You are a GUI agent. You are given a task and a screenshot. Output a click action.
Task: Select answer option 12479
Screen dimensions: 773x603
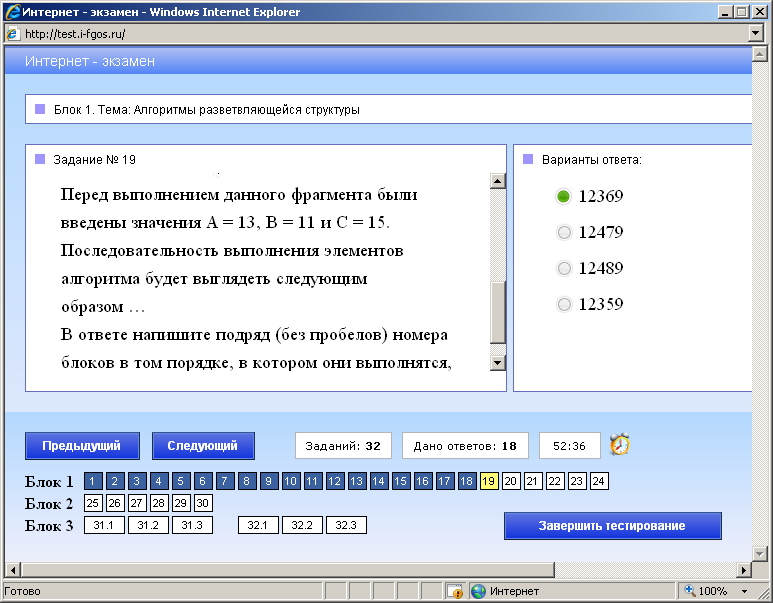point(563,232)
